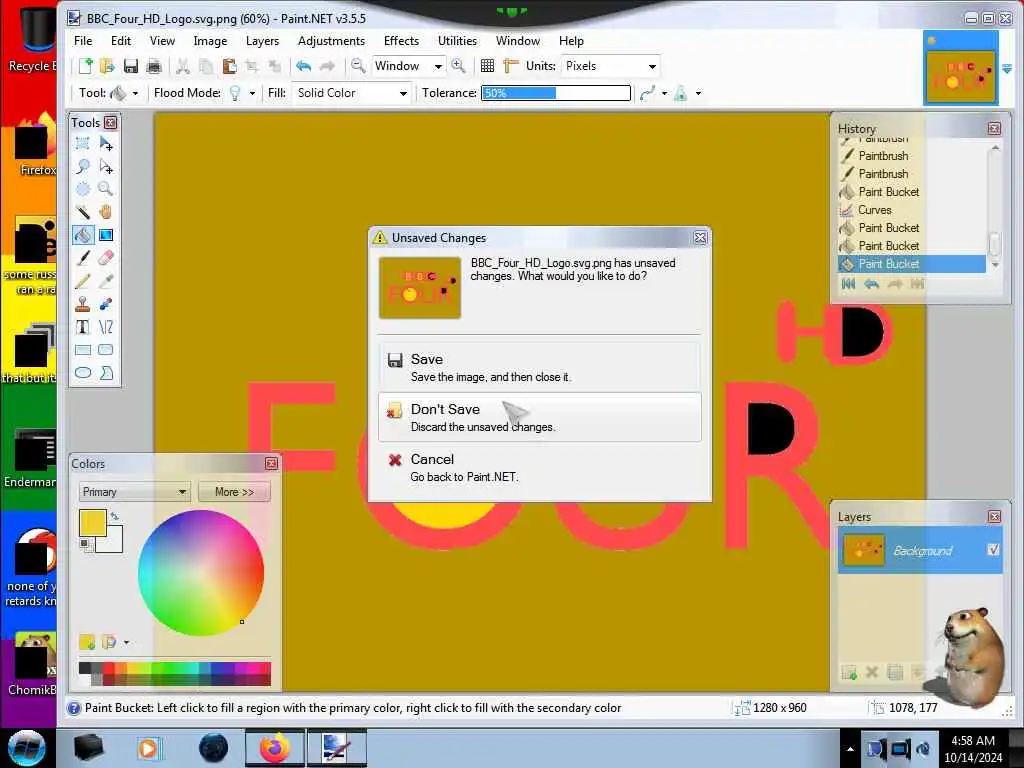The height and width of the screenshot is (768, 1024).
Task: Select the Paint Bucket tool
Action: 83,235
